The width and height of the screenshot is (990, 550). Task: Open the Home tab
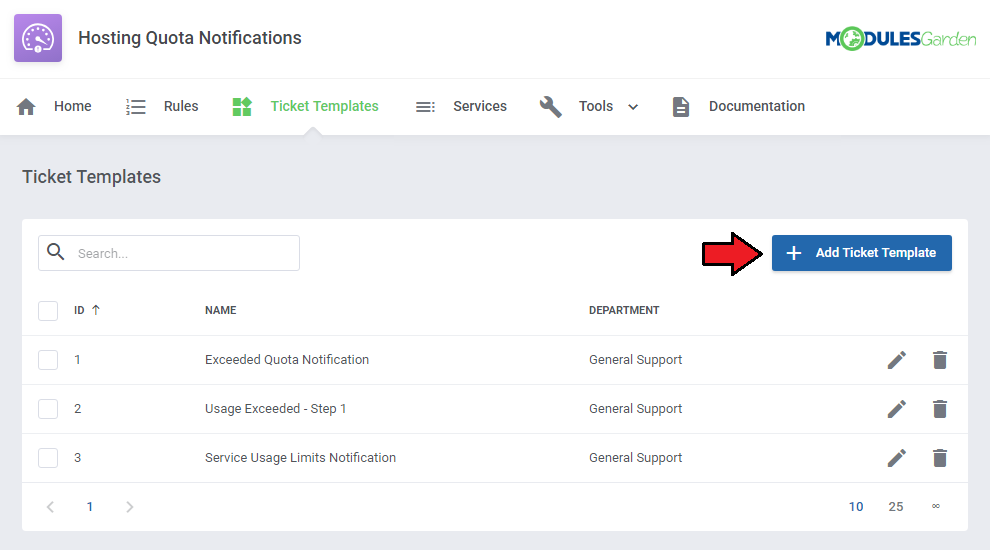(73, 106)
